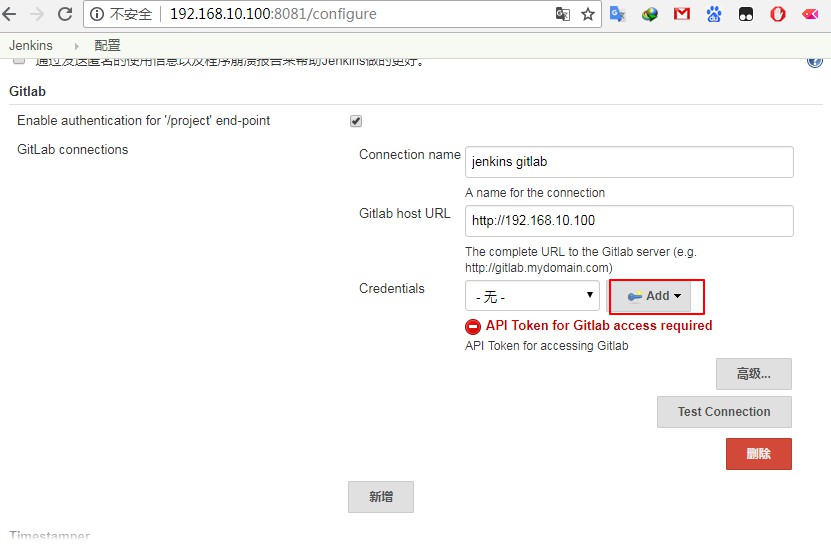The height and width of the screenshot is (544, 831).
Task: Click the 高级... advanced button
Action: (753, 374)
